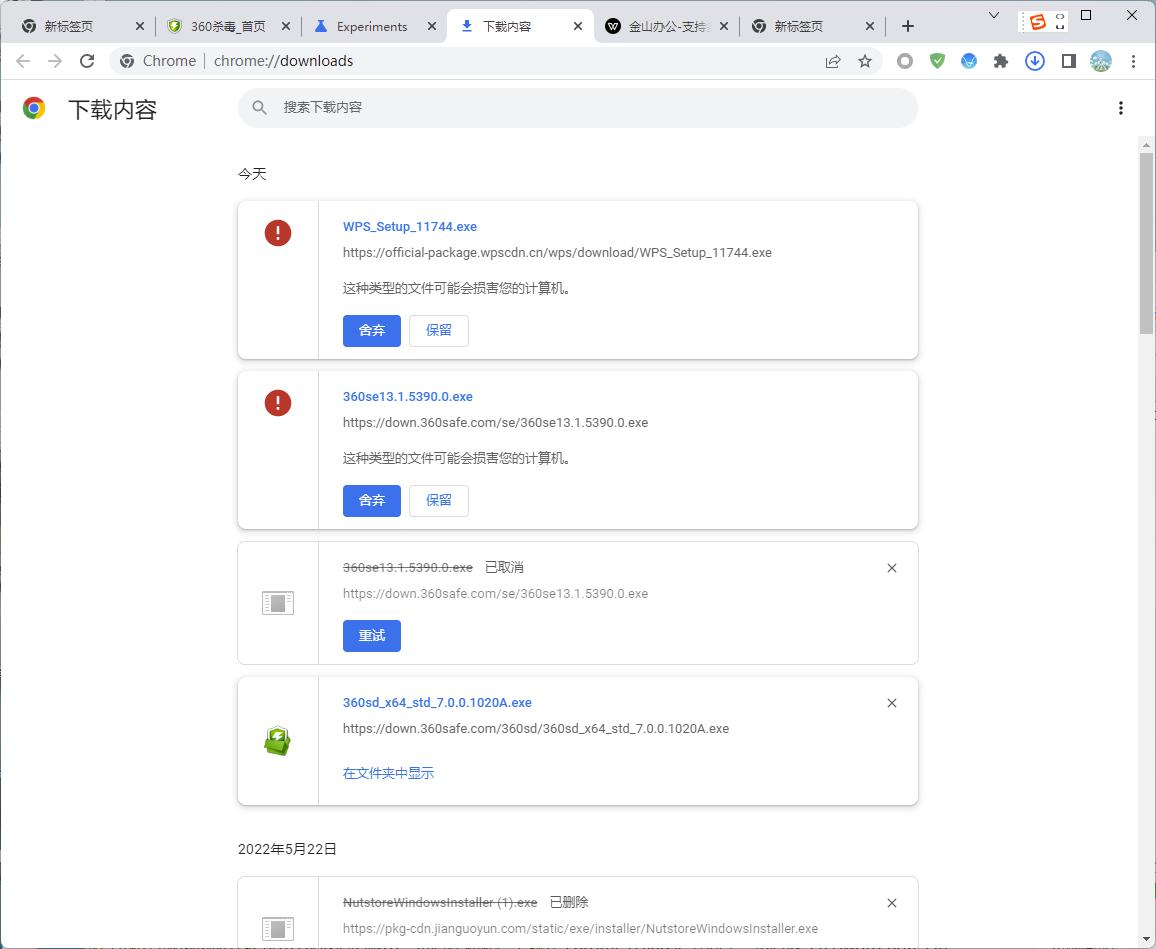Screen dimensions: 1156x949
Task: Close the Experiments tab
Action: pyautogui.click(x=432, y=27)
